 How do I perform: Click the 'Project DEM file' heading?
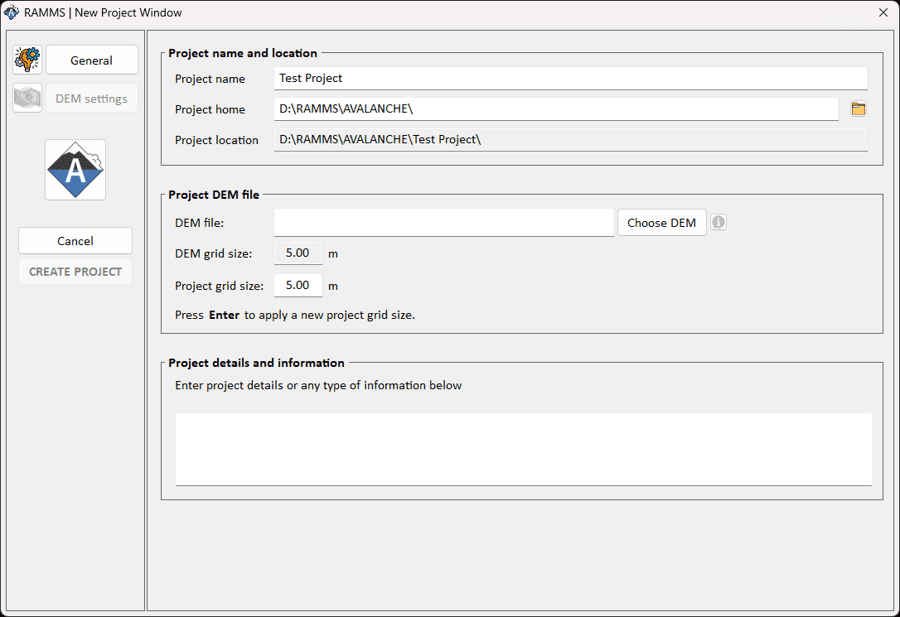(x=214, y=195)
